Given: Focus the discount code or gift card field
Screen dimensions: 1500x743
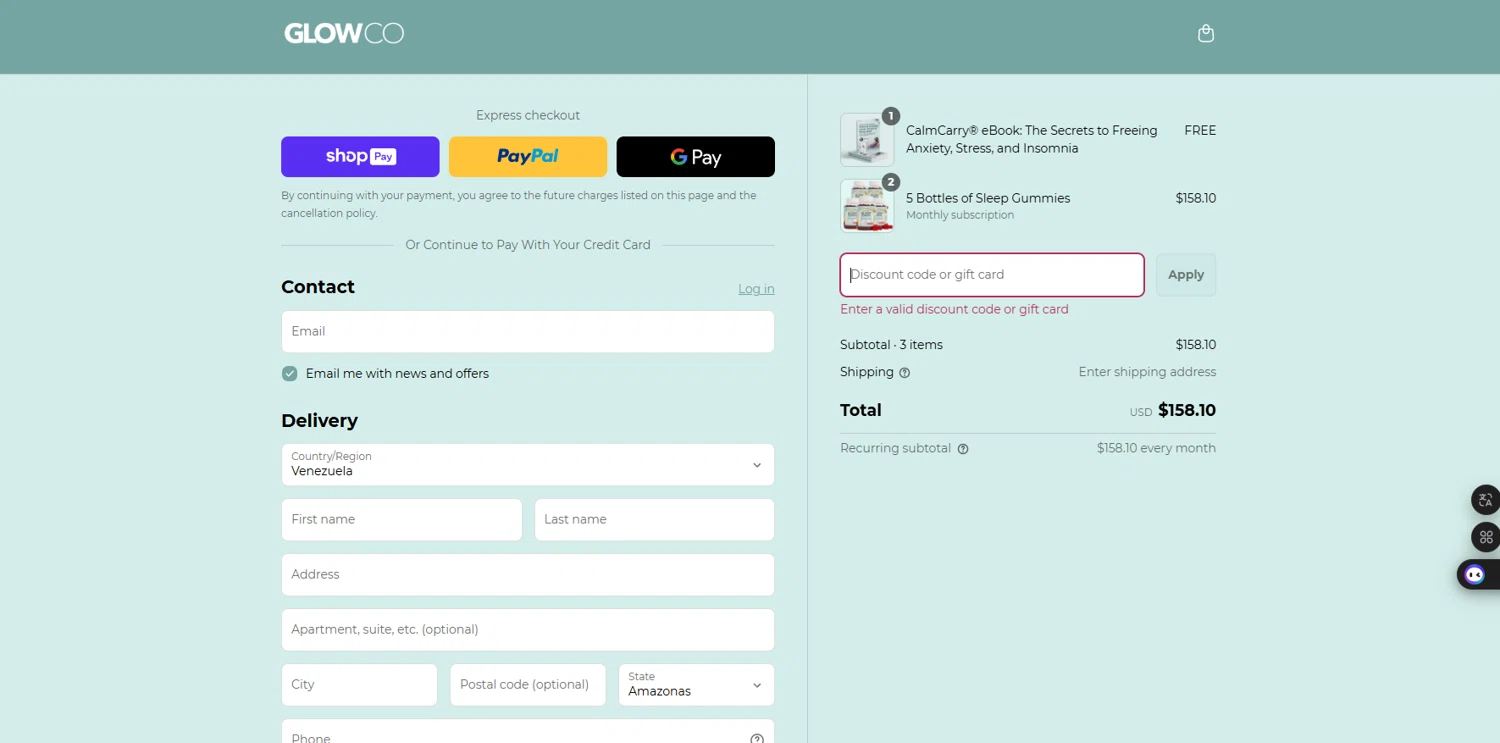Looking at the screenshot, I should click(x=992, y=275).
